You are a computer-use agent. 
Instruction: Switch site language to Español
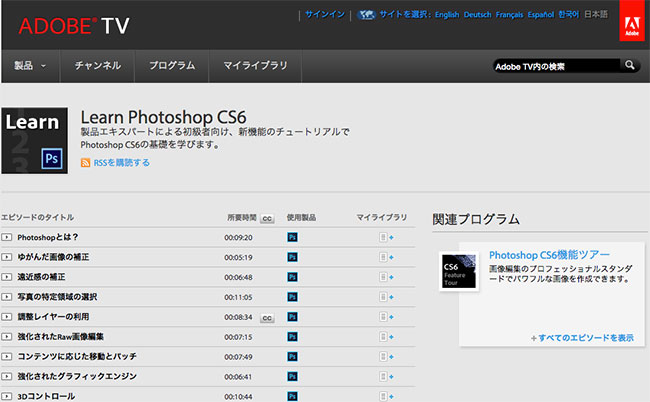tap(541, 15)
